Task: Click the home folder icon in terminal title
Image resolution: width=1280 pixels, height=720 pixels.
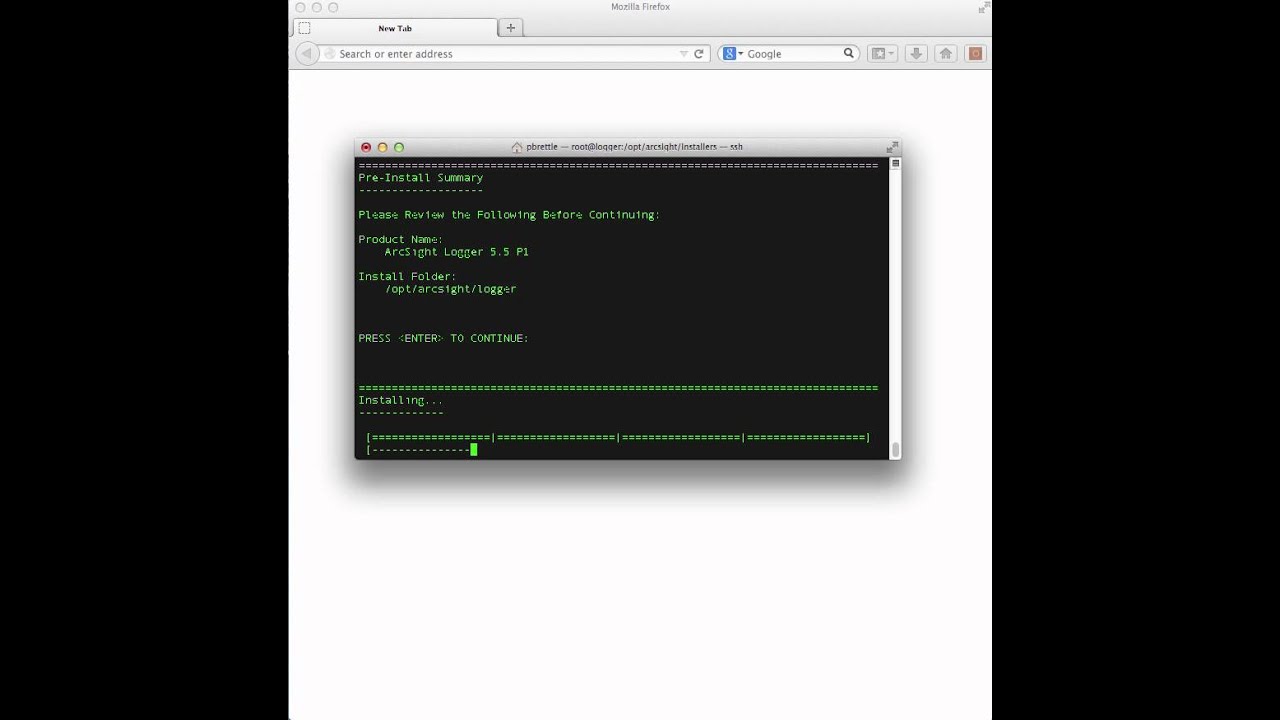Action: click(517, 147)
